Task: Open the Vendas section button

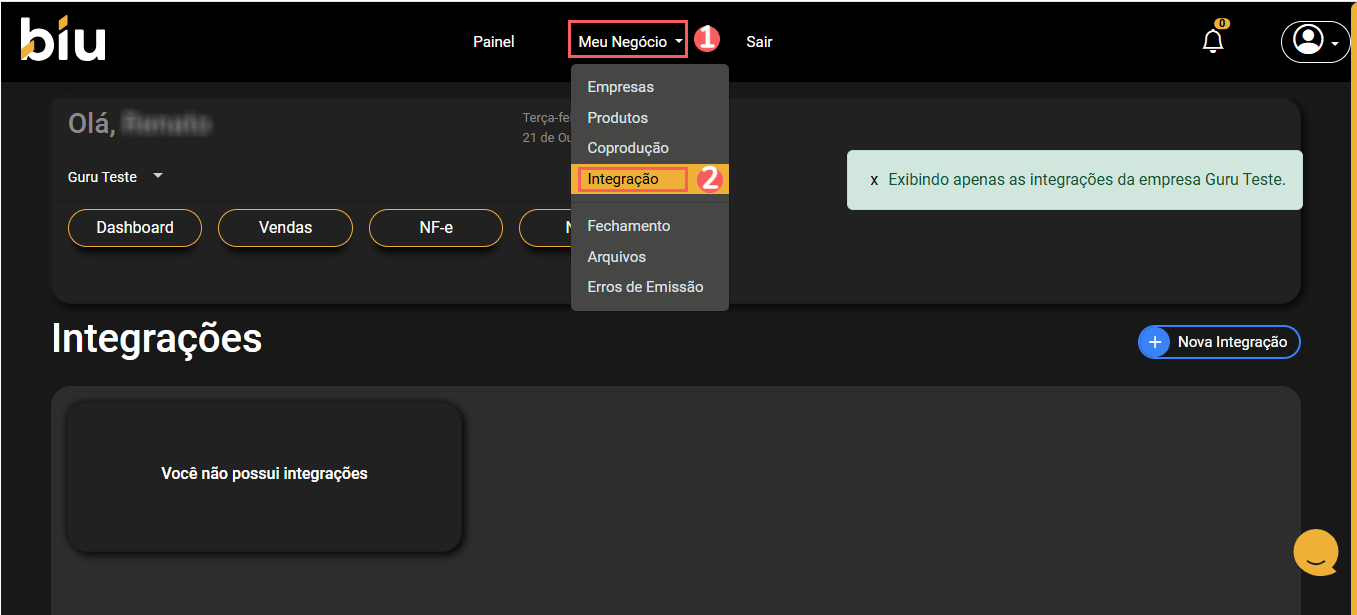Action: pyautogui.click(x=285, y=228)
